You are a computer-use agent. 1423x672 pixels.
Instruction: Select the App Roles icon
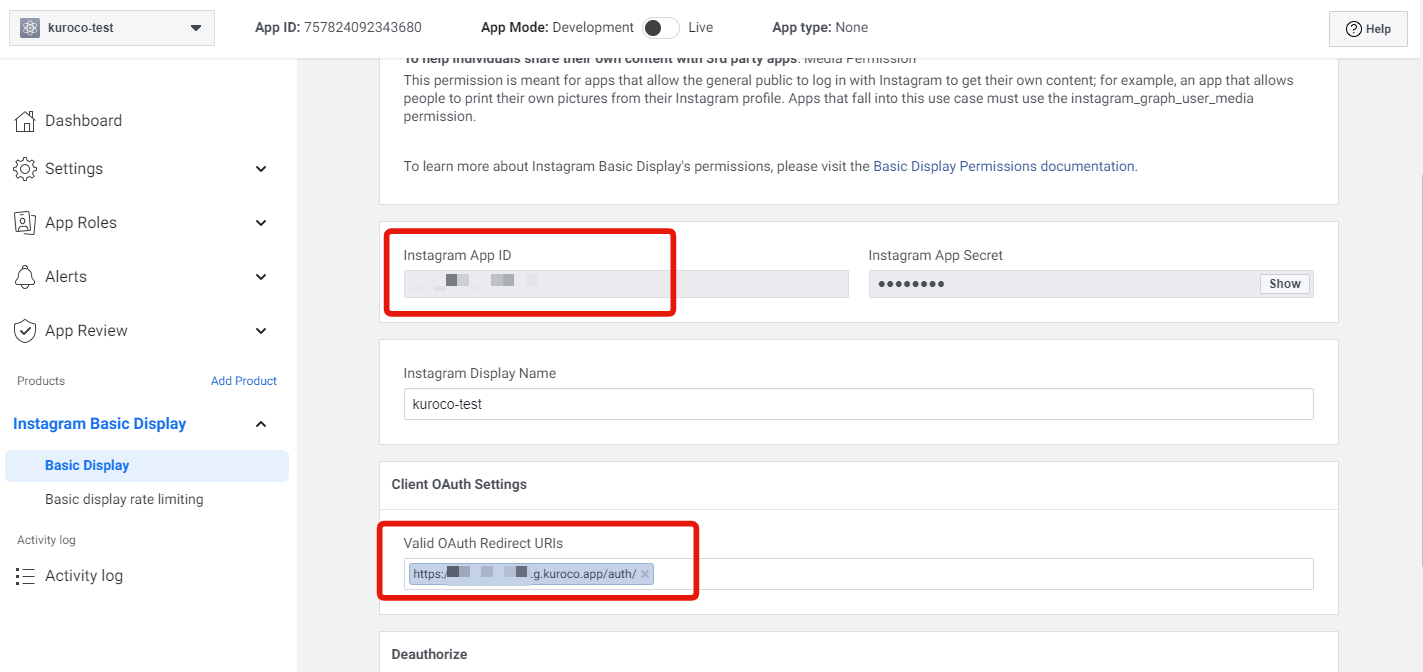coord(26,222)
